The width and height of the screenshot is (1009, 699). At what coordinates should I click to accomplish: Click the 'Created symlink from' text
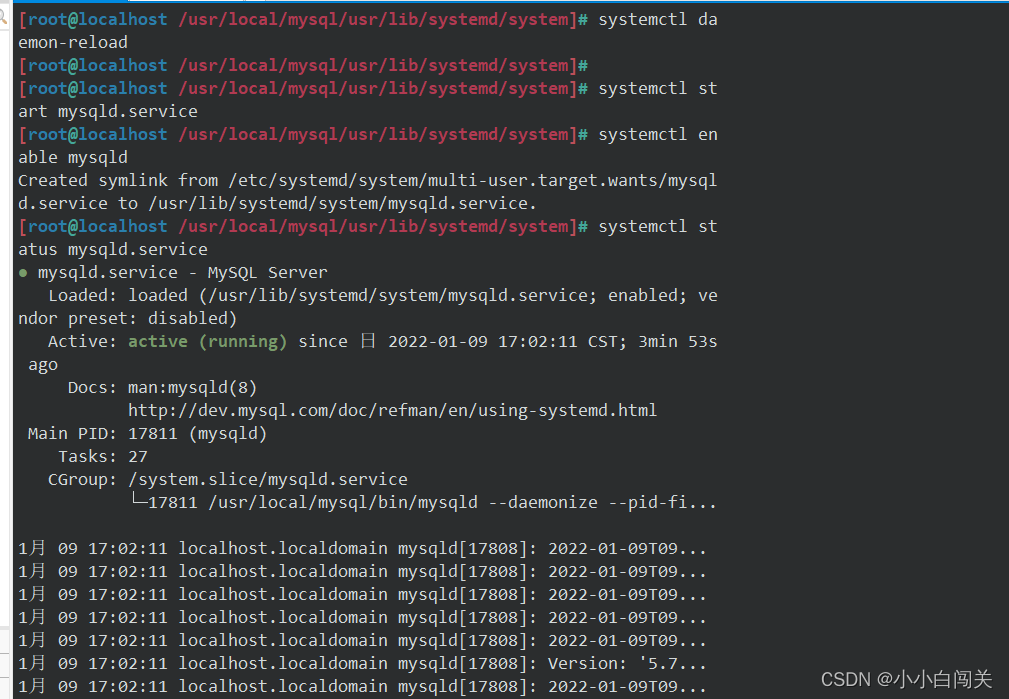[x=118, y=180]
